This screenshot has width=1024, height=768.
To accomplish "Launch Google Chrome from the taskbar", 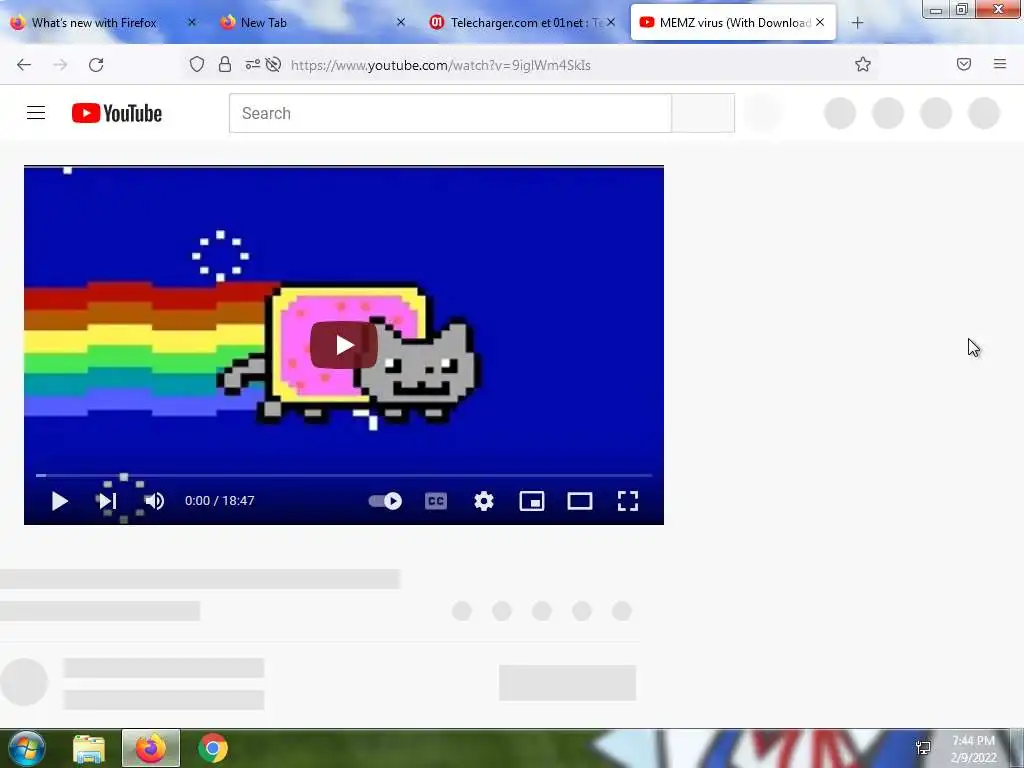I will (213, 748).
